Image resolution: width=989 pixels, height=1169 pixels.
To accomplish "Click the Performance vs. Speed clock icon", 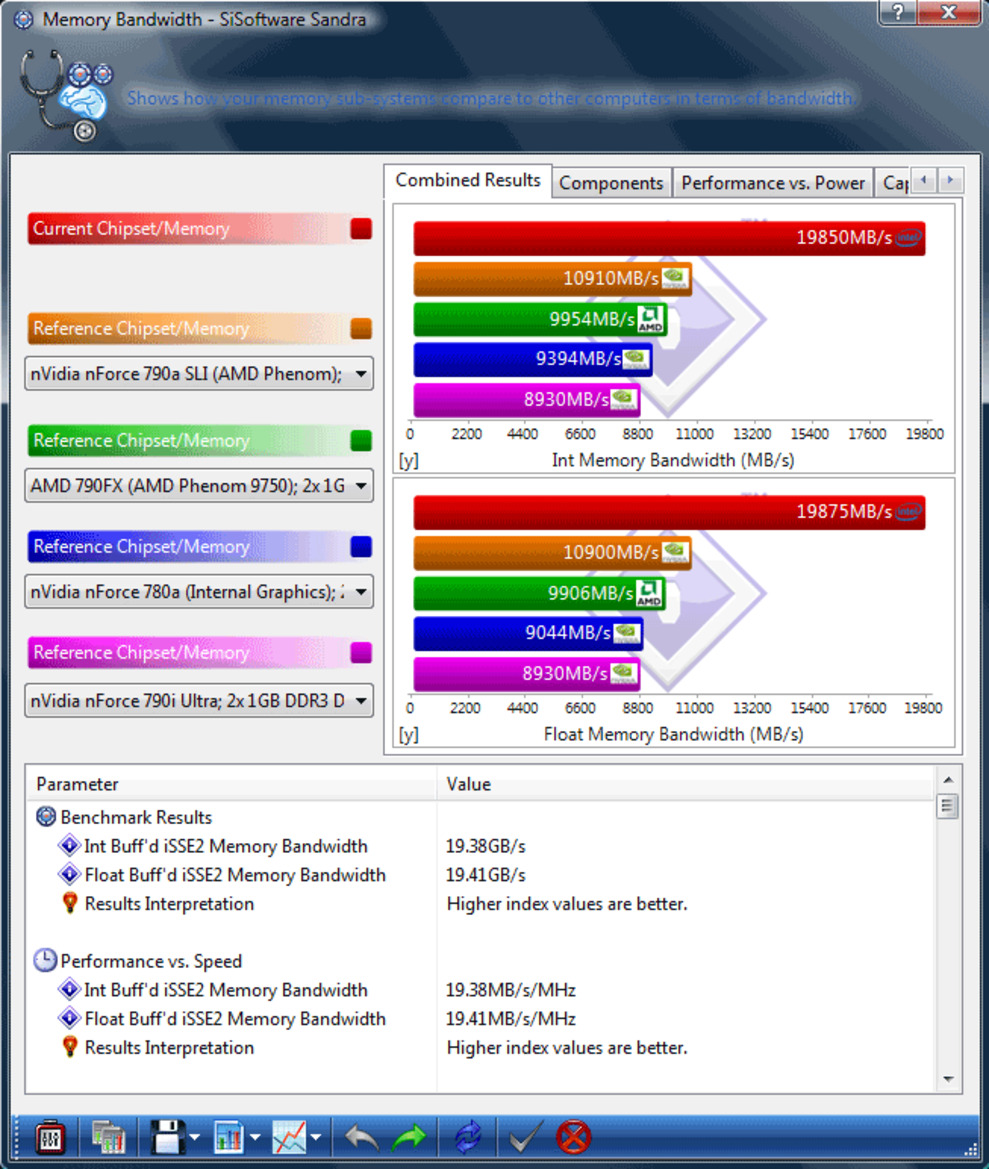I will tap(45, 960).
